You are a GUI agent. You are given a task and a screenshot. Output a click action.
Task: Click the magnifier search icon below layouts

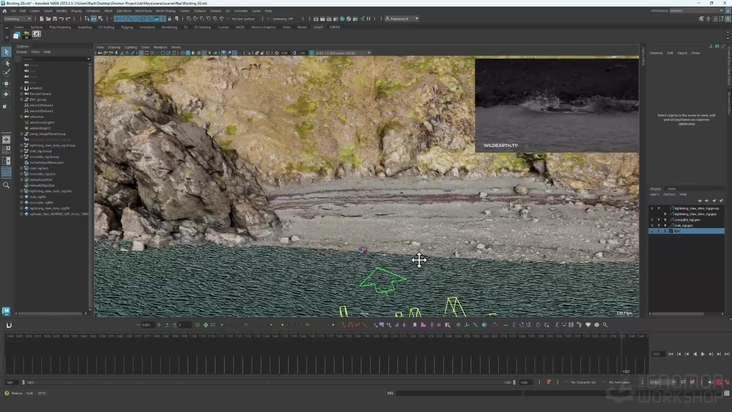[x=6, y=185]
